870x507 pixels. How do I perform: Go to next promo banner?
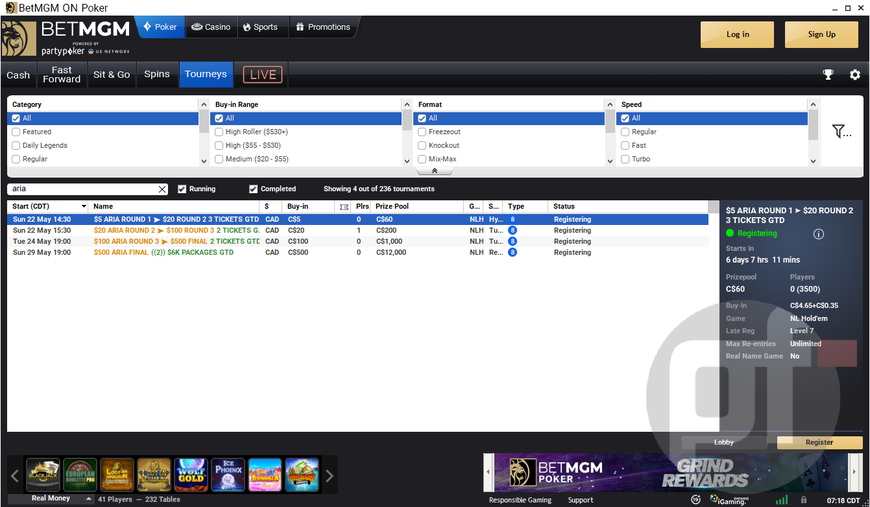tap(854, 472)
